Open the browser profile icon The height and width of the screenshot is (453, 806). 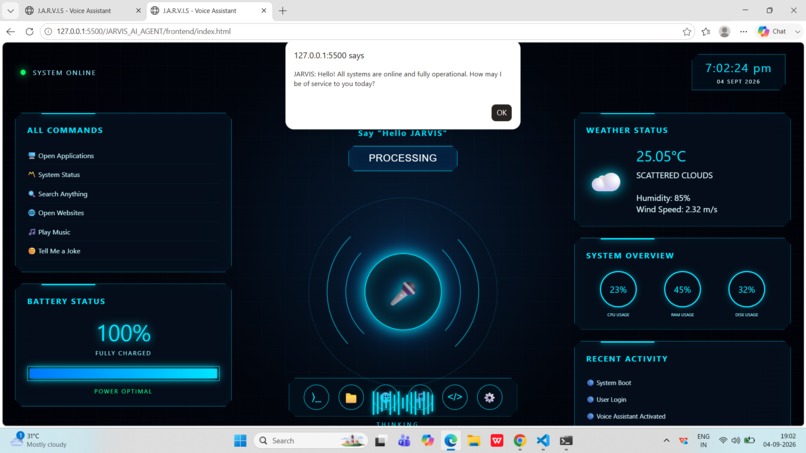[725, 31]
